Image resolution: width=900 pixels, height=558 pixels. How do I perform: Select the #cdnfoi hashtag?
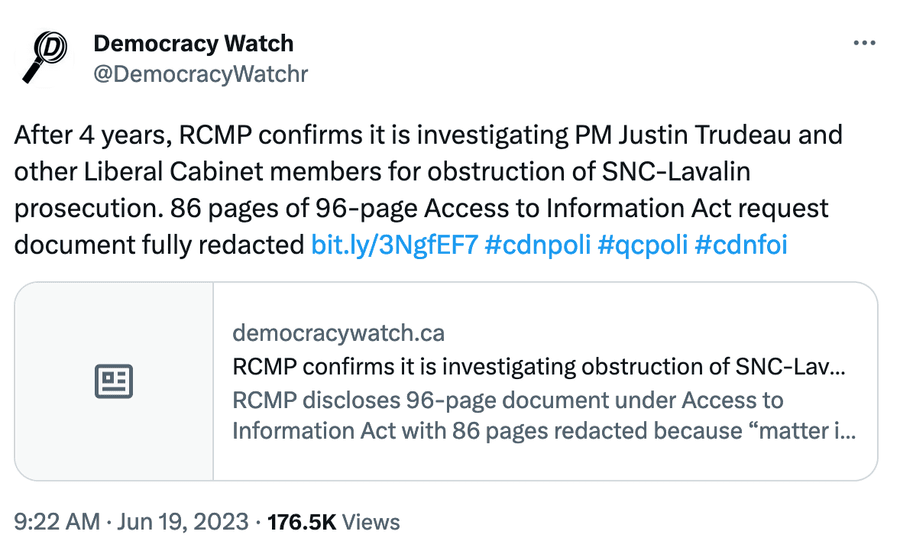(741, 244)
